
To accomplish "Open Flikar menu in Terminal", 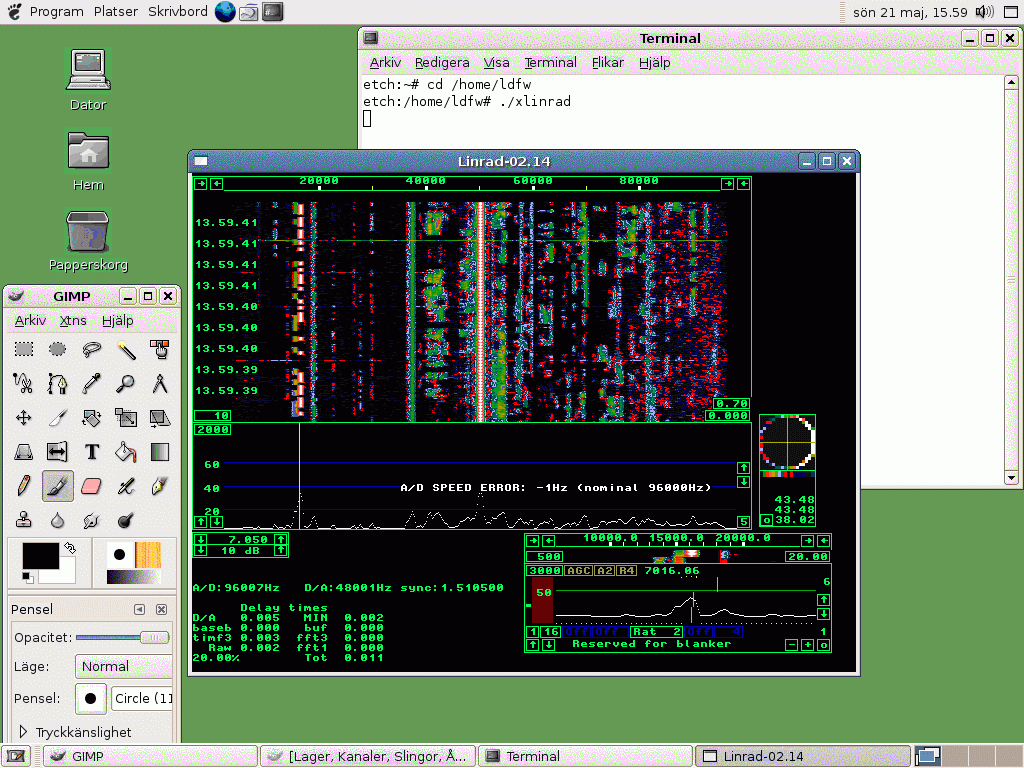I will click(608, 63).
